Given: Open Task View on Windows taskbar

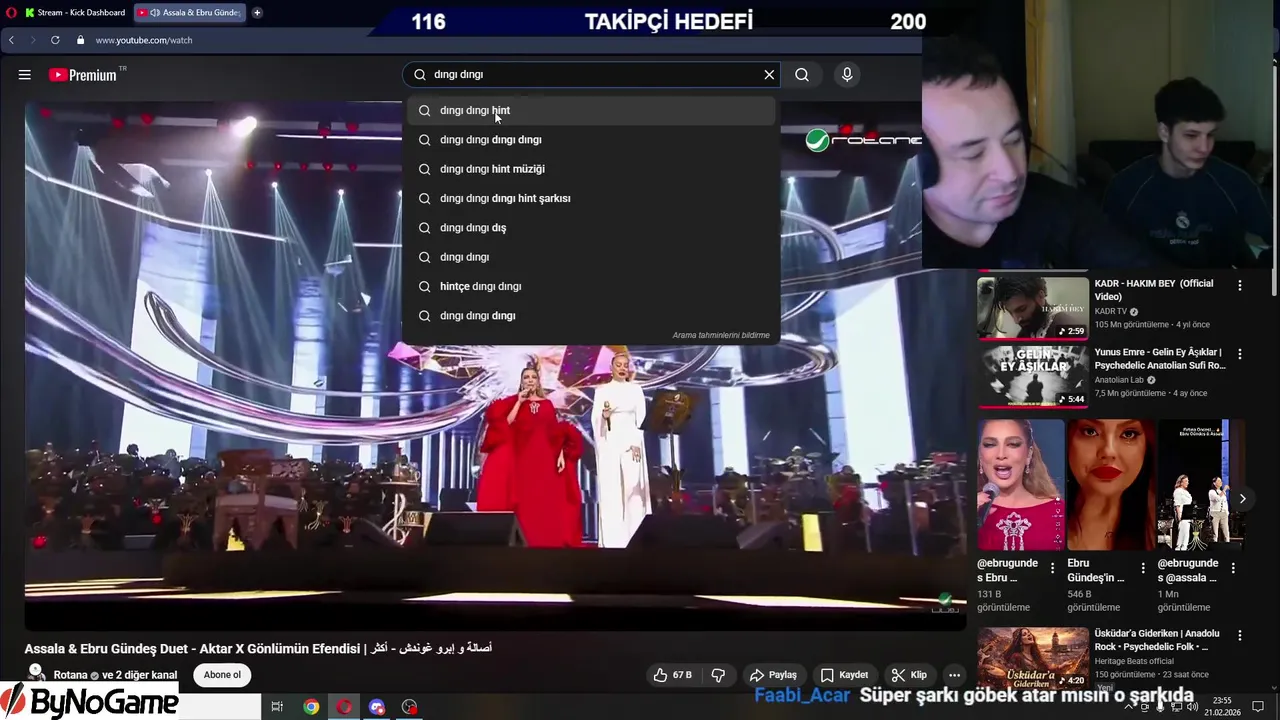Looking at the screenshot, I should [277, 707].
